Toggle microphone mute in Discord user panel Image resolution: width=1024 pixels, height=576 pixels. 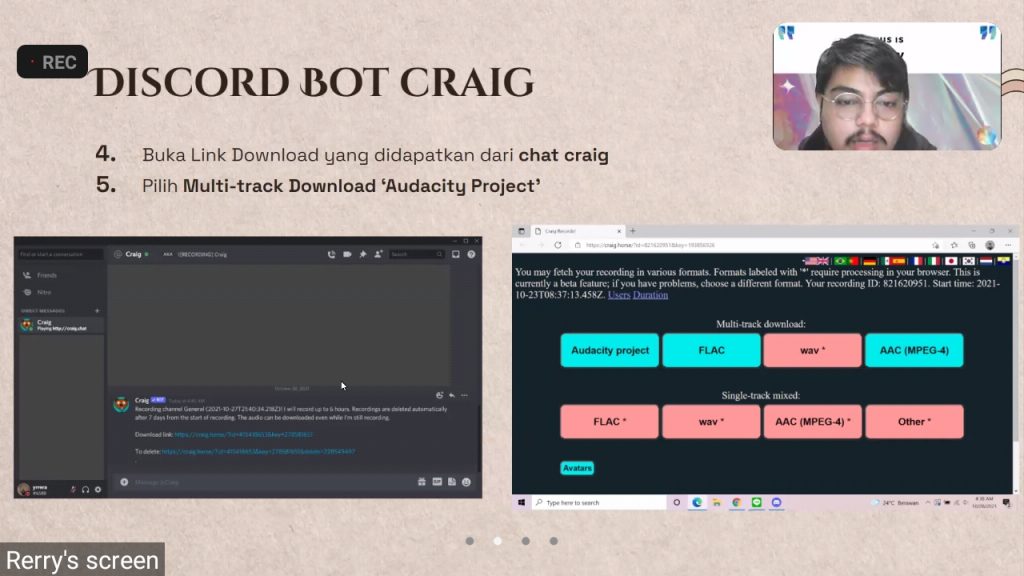pyautogui.click(x=73, y=489)
